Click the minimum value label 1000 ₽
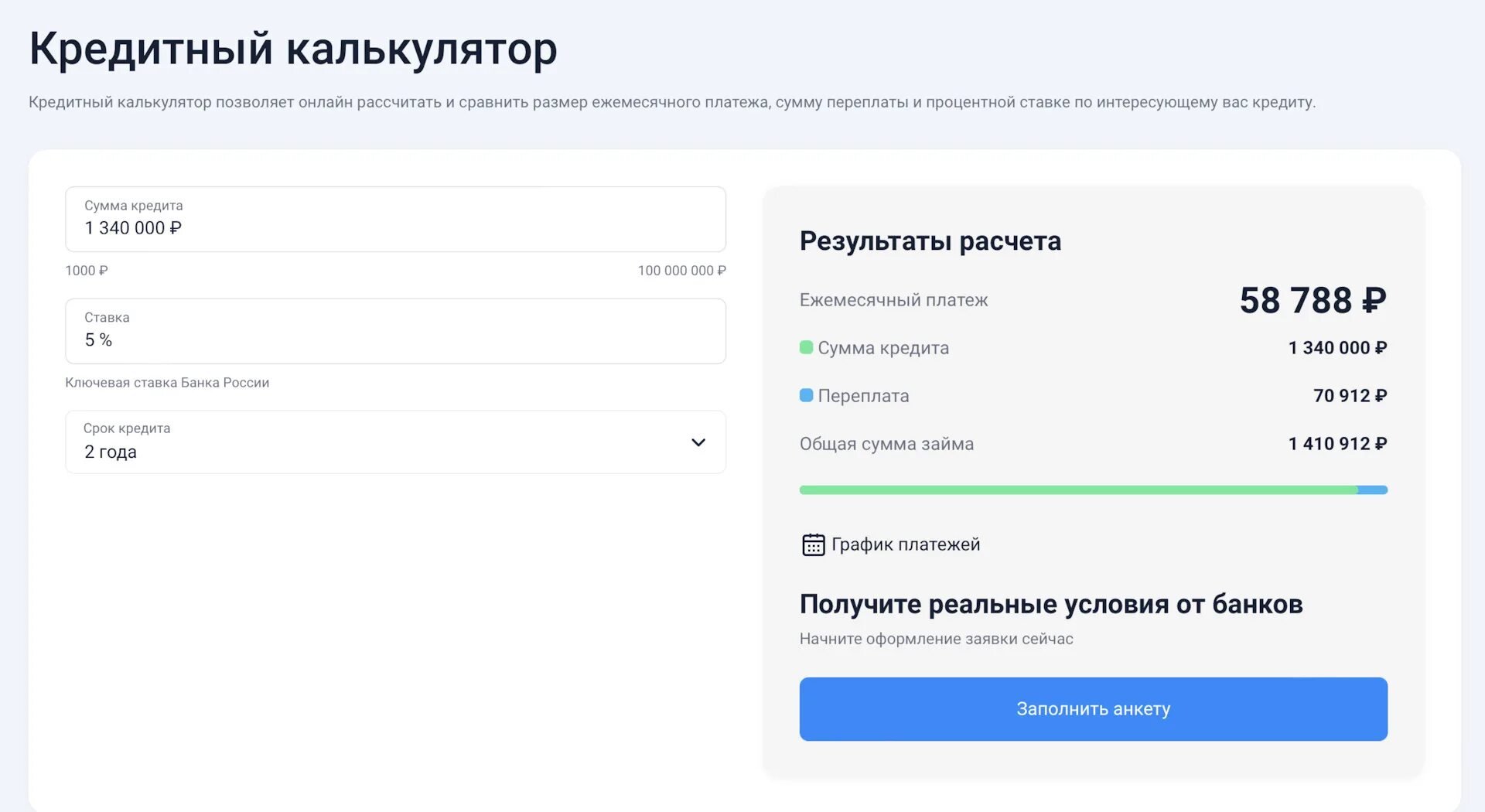1485x812 pixels. pyautogui.click(x=87, y=271)
